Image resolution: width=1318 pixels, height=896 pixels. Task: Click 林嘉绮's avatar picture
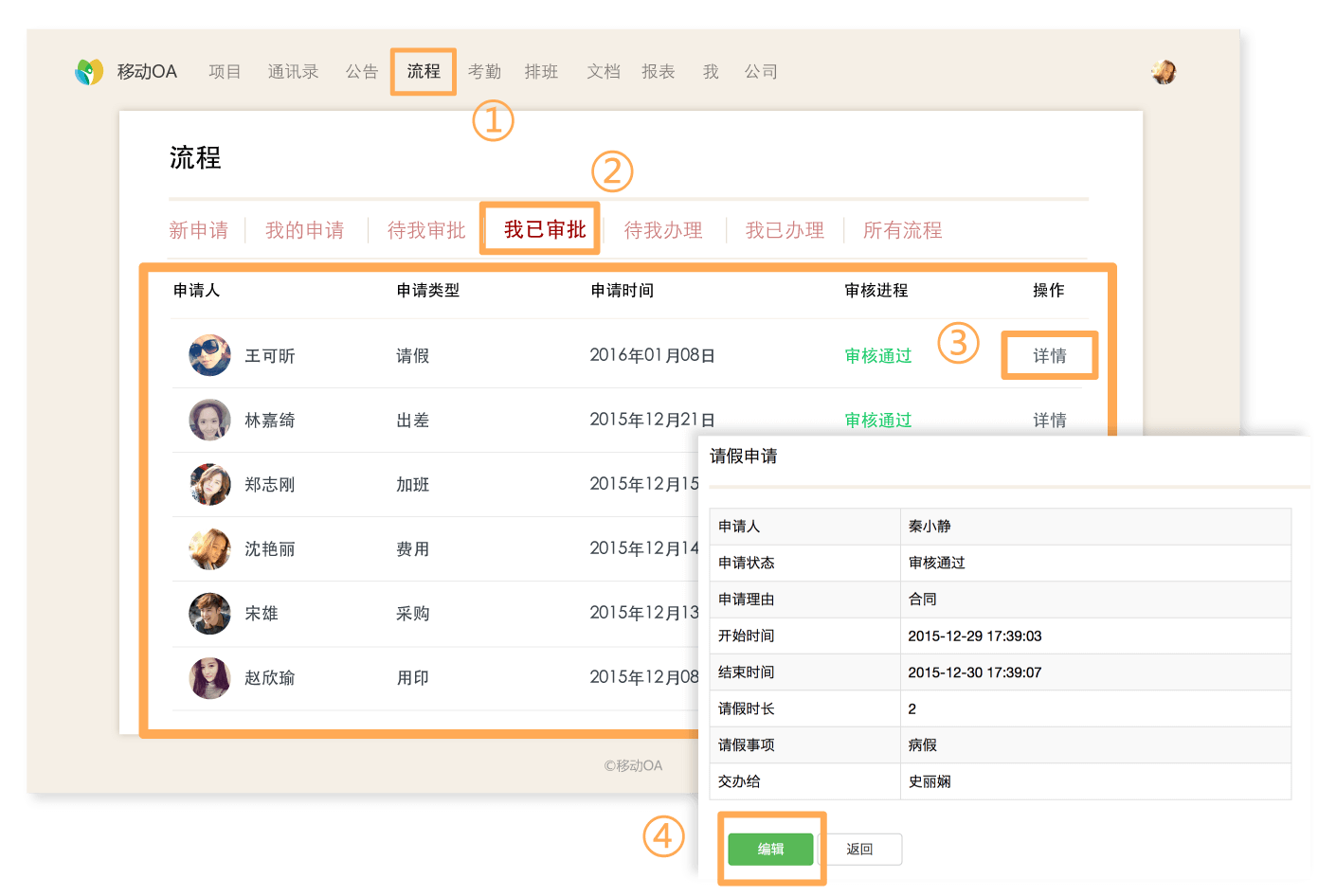click(x=209, y=421)
